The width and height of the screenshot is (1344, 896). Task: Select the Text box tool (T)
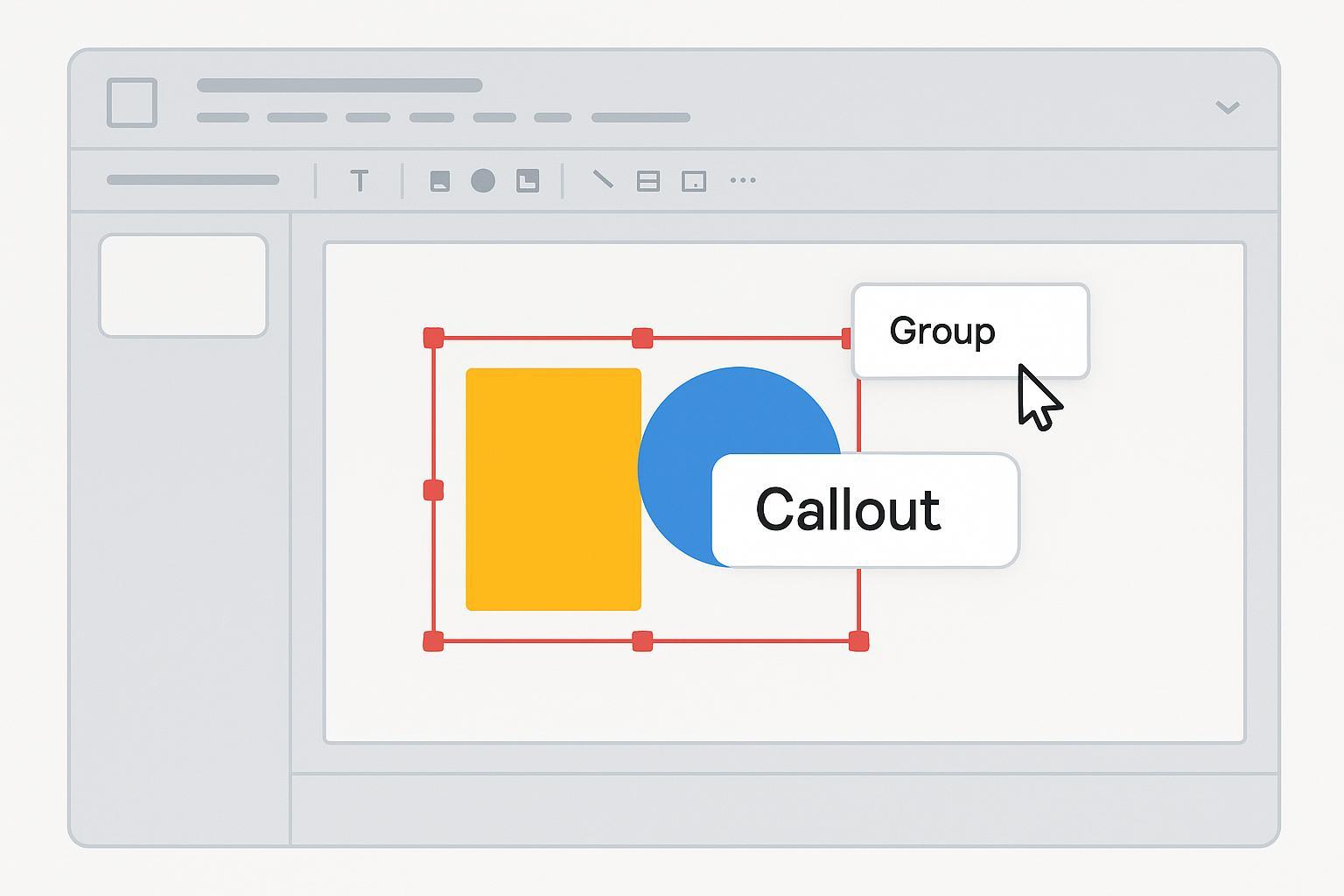click(359, 181)
